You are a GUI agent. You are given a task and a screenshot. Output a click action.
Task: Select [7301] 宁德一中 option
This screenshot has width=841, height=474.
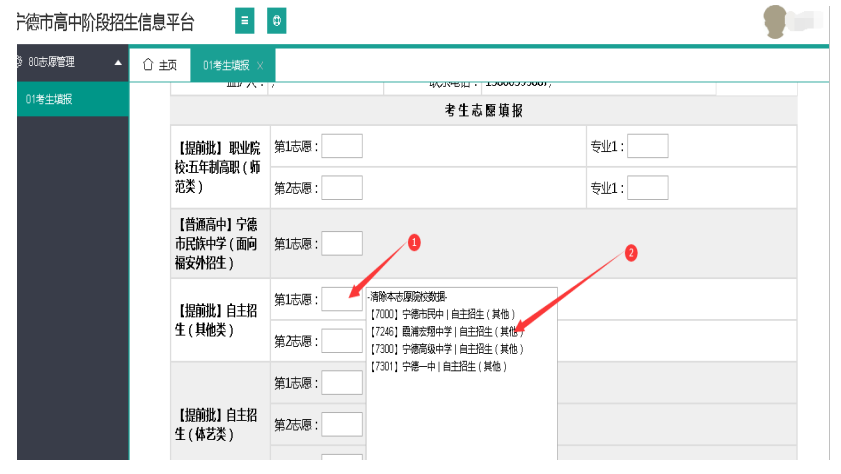click(439, 367)
